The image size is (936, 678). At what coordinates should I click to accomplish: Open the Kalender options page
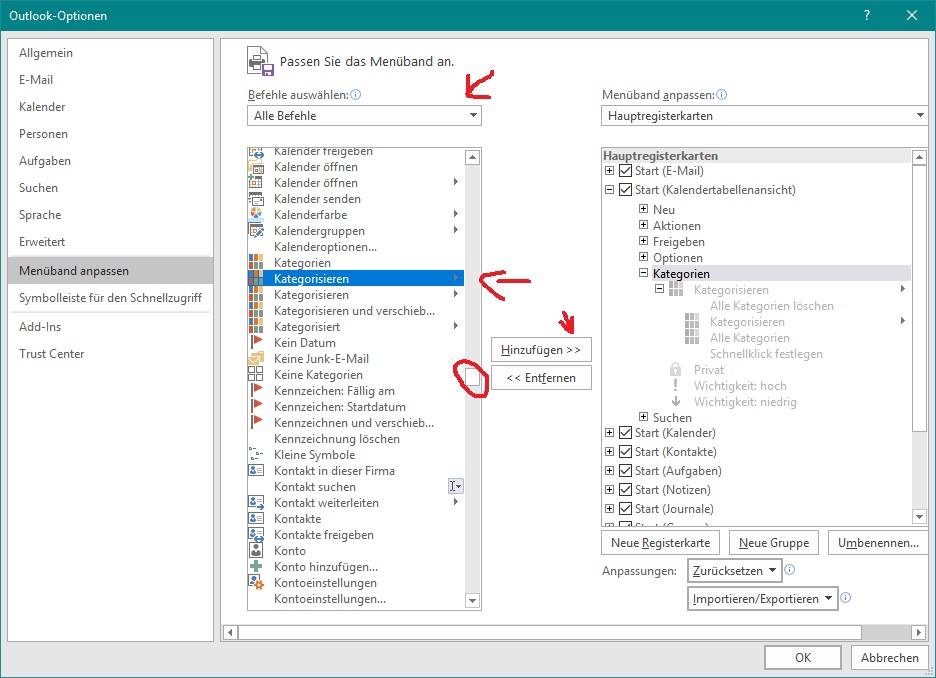click(x=110, y=107)
